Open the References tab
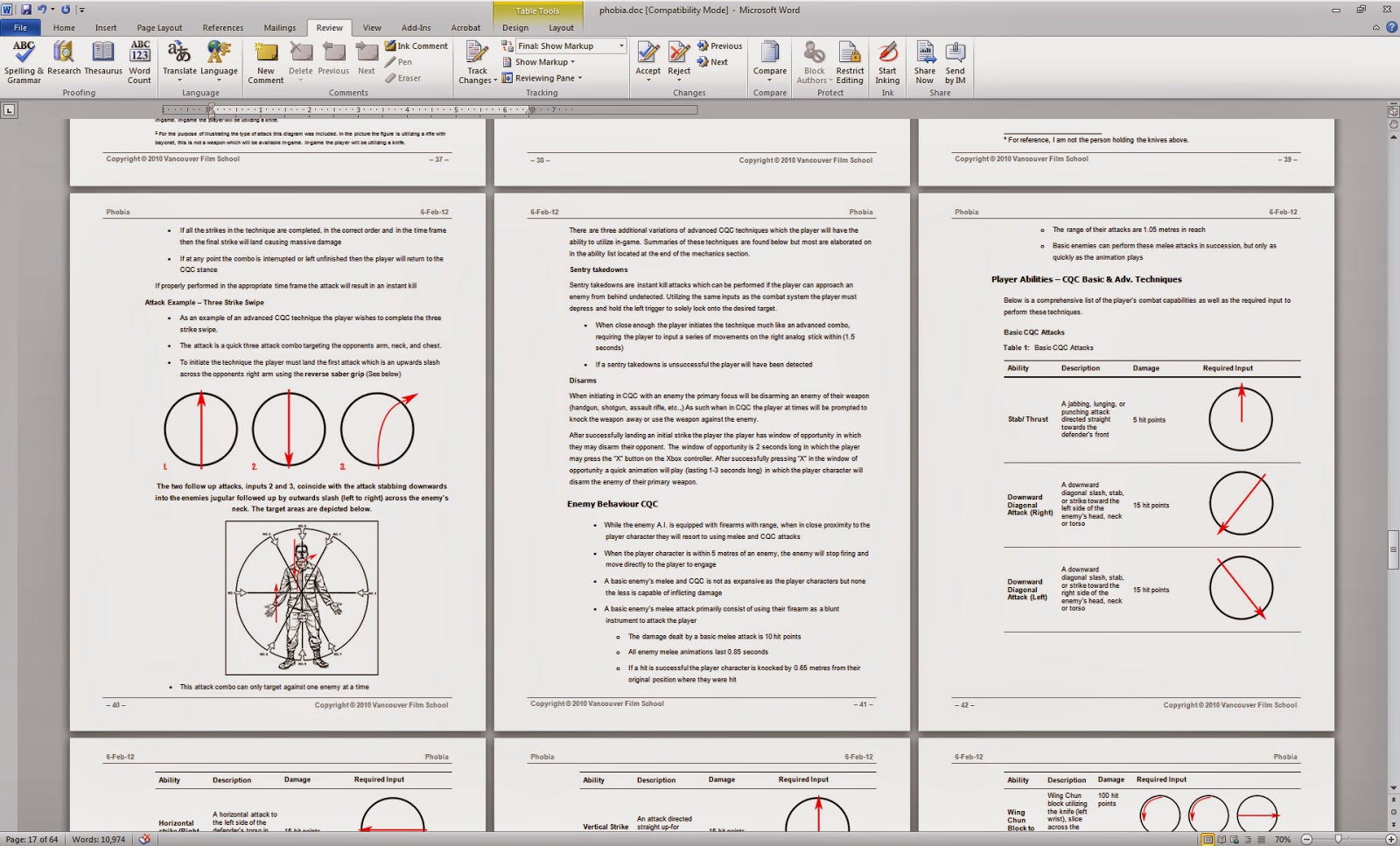 223,27
